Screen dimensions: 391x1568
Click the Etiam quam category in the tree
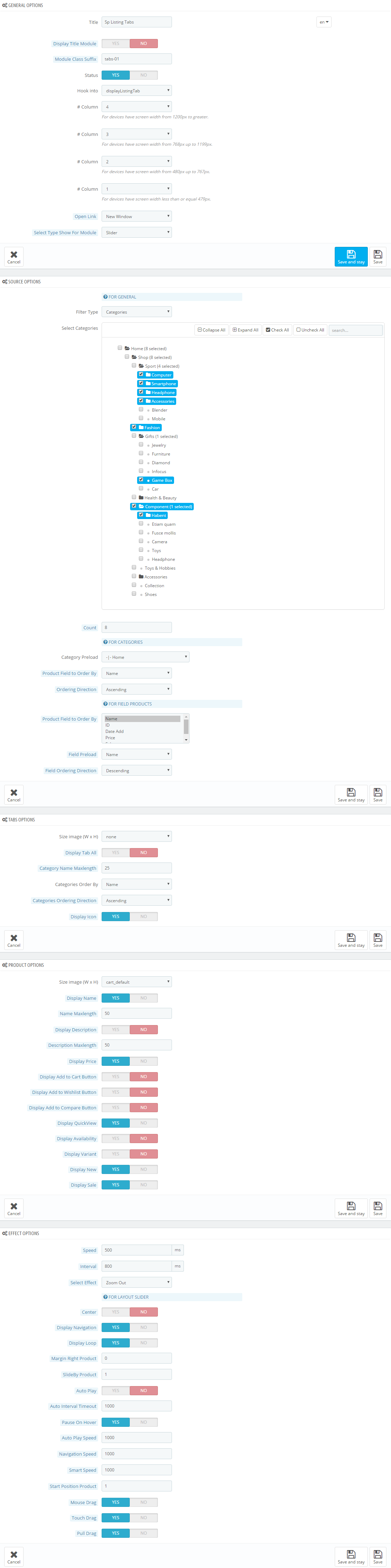(163, 524)
